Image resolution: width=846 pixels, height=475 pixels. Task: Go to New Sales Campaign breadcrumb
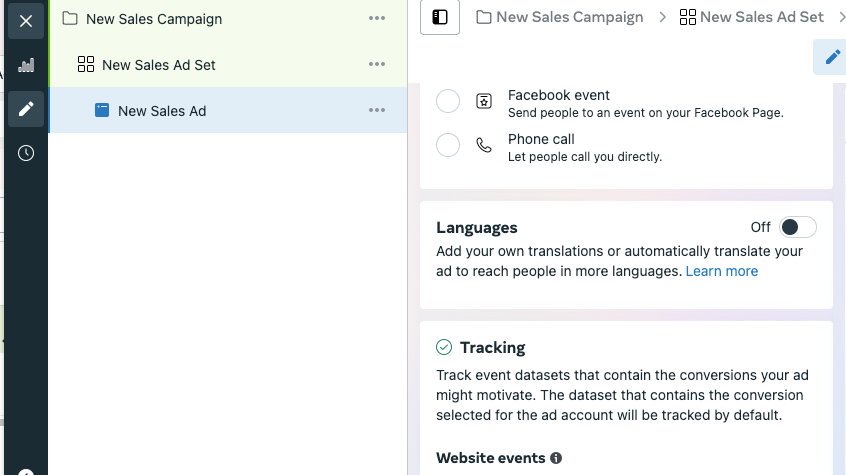pos(560,17)
